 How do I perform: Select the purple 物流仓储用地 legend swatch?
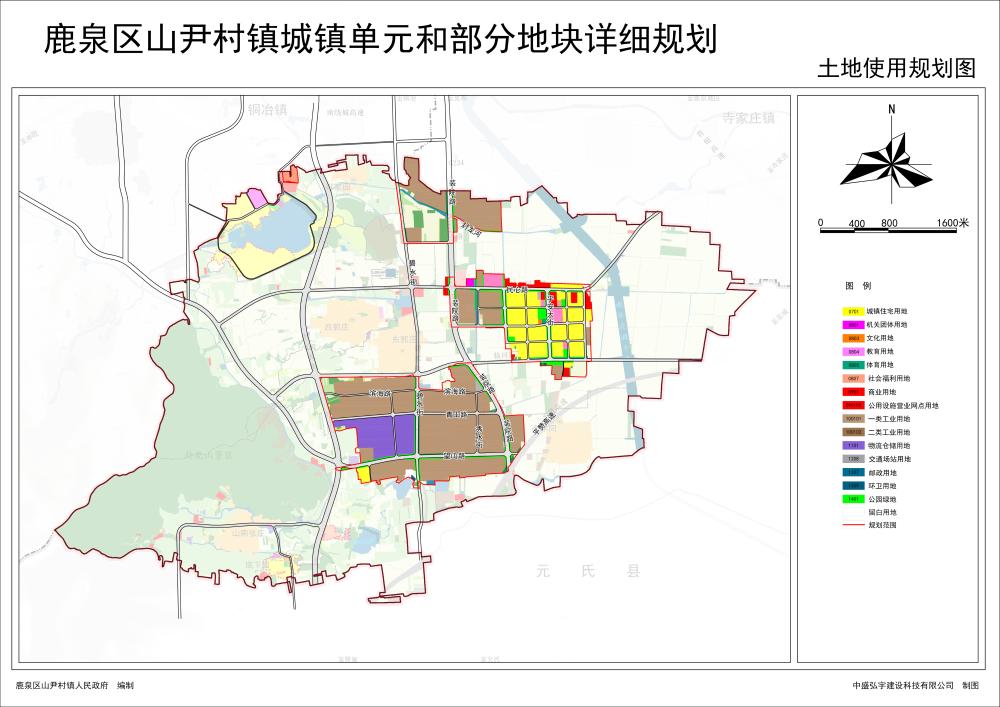(854, 445)
